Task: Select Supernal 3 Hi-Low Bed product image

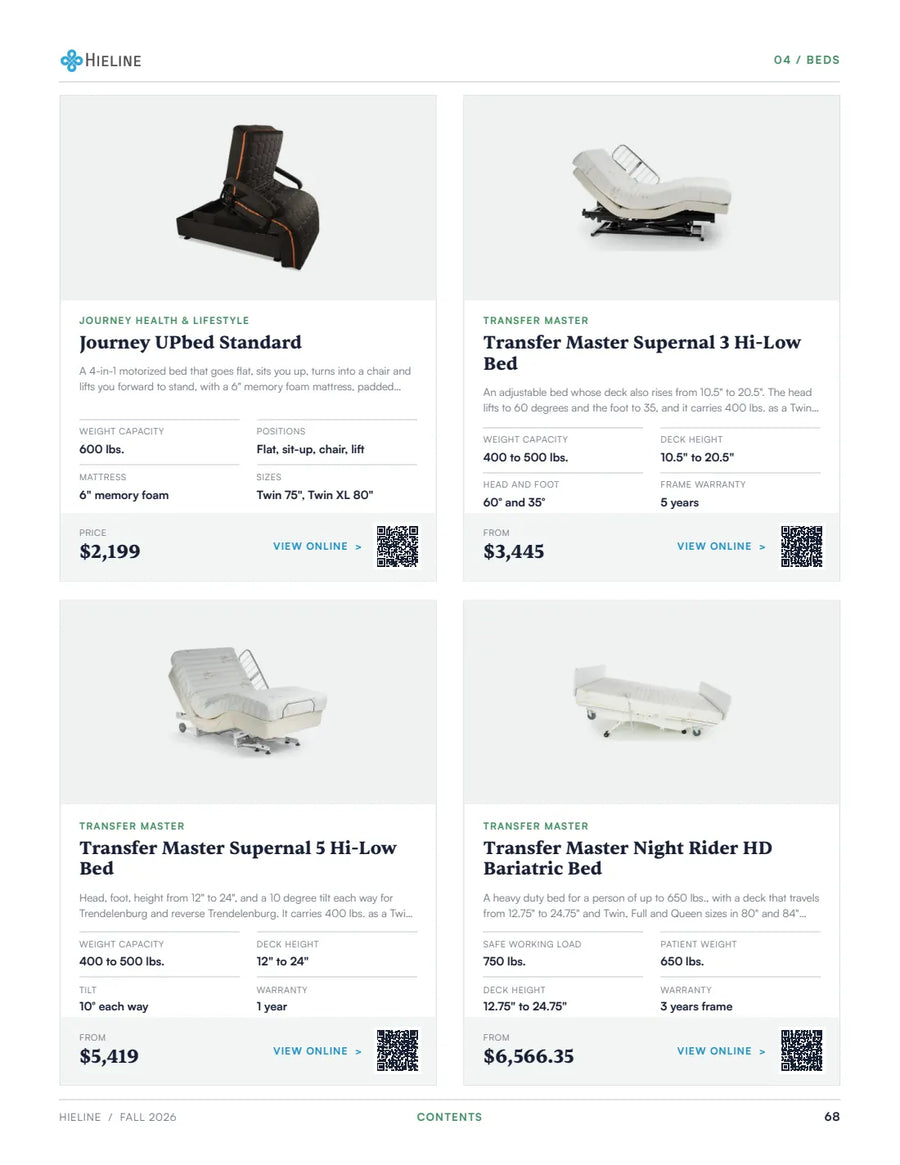Action: click(652, 198)
